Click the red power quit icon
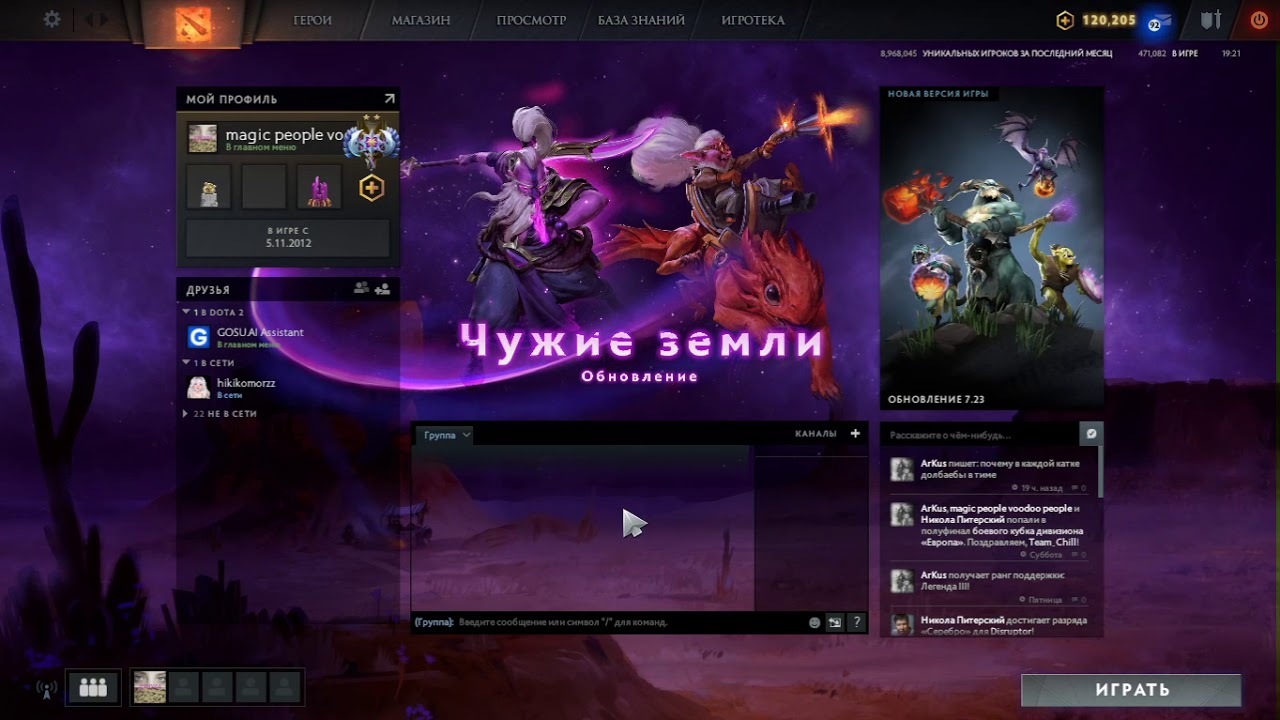Screen dimensions: 1280x720 point(1258,20)
